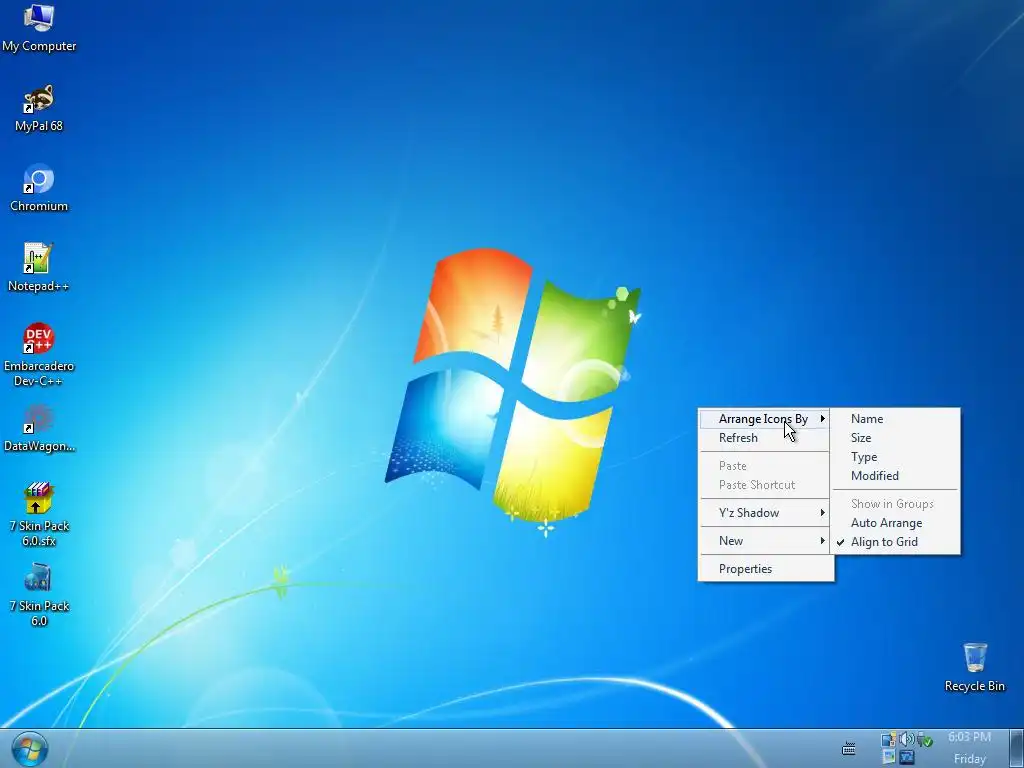Screen dimensions: 1024x768
Task: Arrange icons by Size
Action: pos(895,438)
